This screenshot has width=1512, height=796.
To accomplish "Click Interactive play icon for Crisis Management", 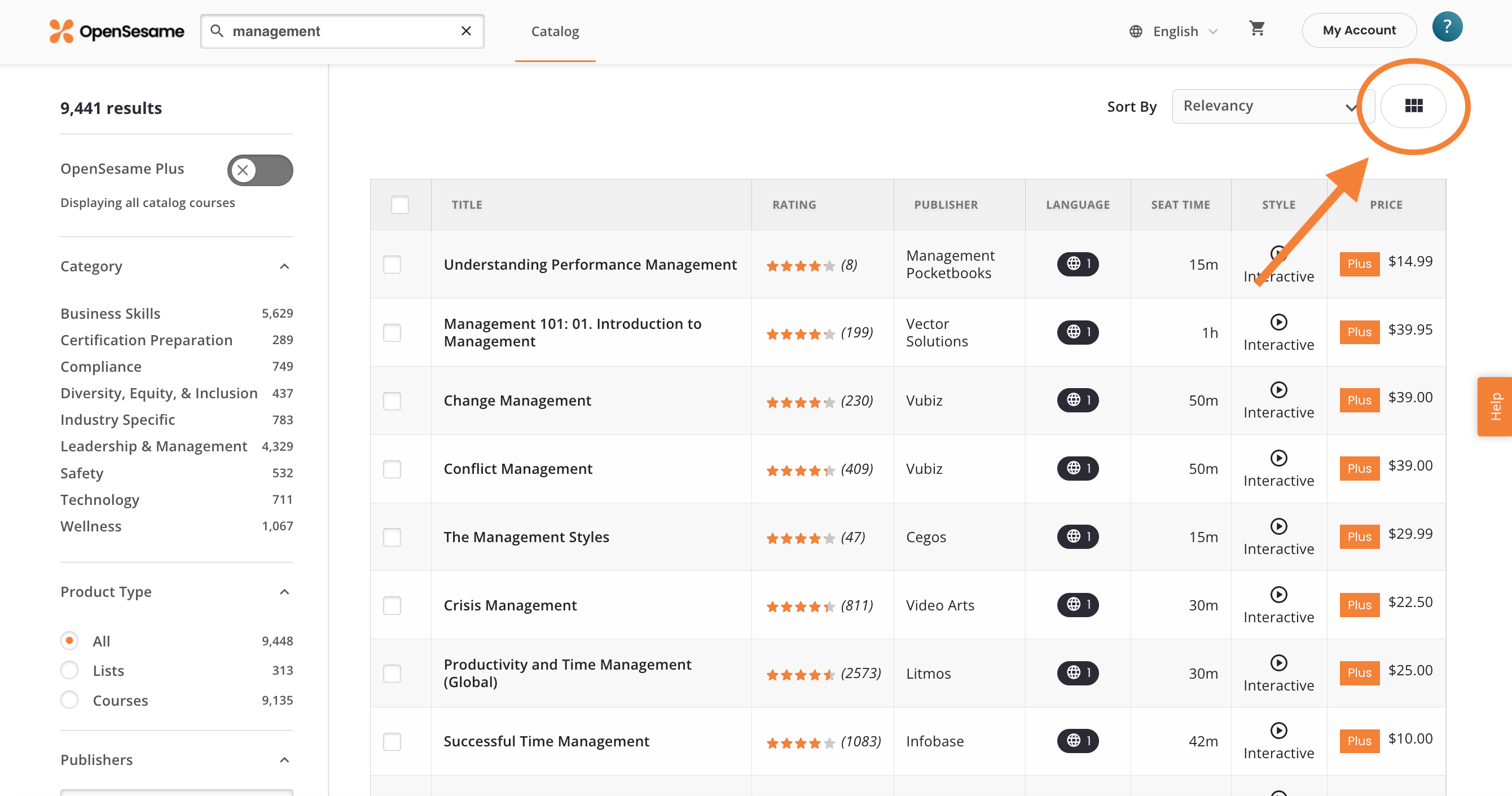I will pos(1278,594).
